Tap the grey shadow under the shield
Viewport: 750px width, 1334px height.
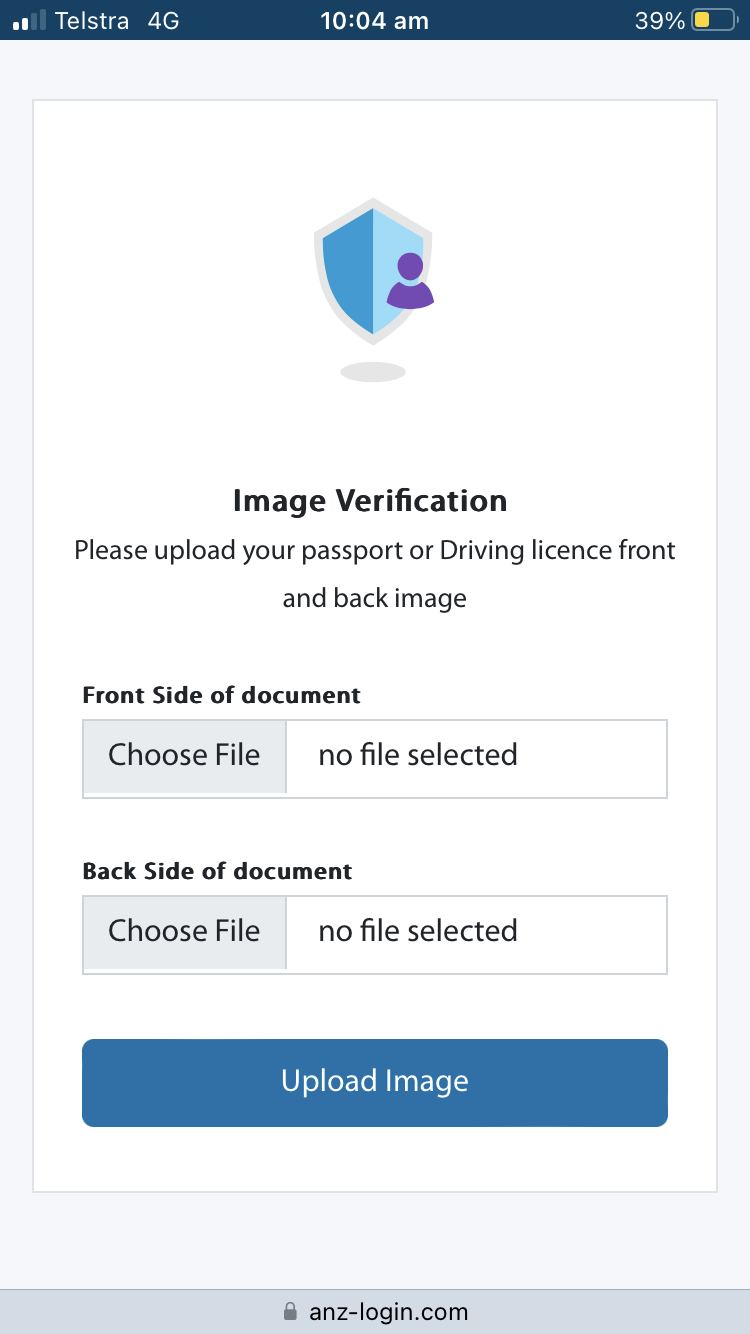373,372
